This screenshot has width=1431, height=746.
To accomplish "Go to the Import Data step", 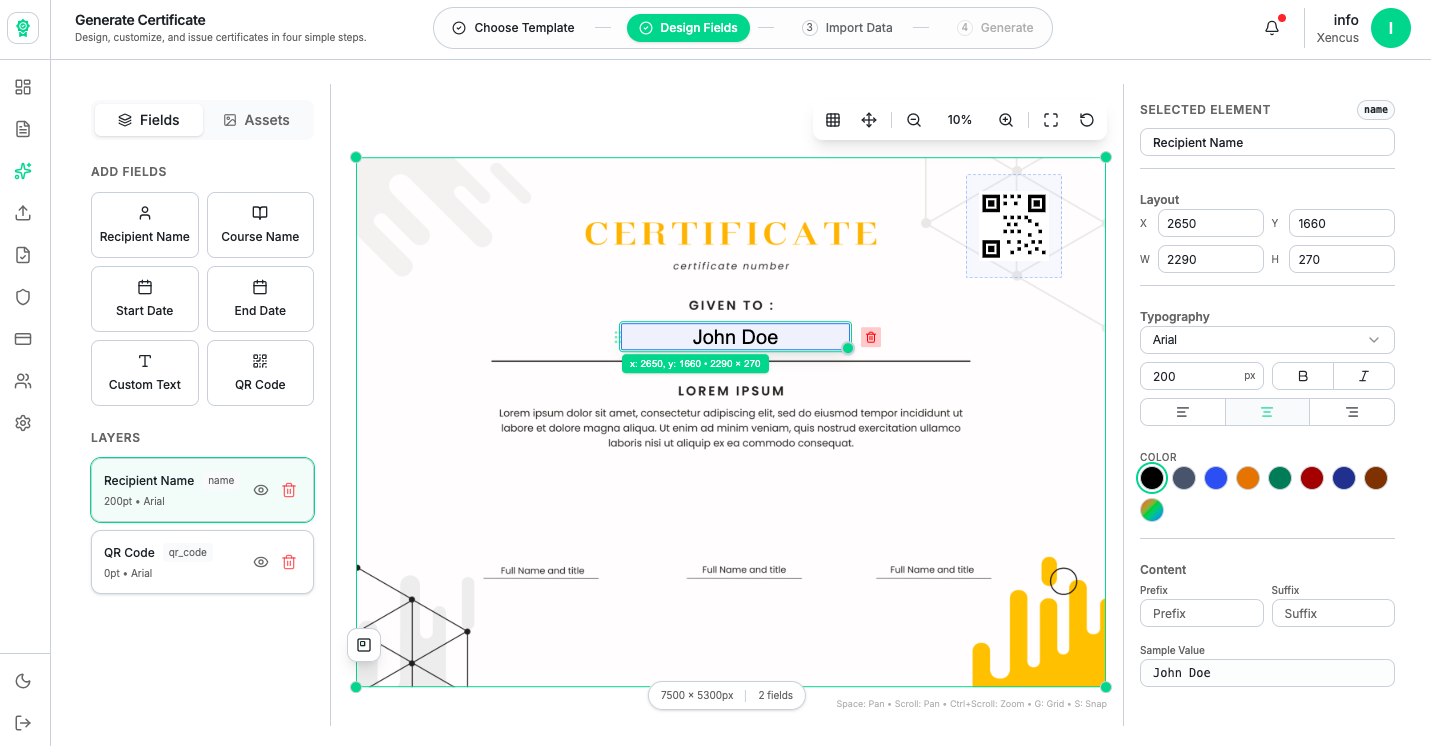I will tap(847, 28).
